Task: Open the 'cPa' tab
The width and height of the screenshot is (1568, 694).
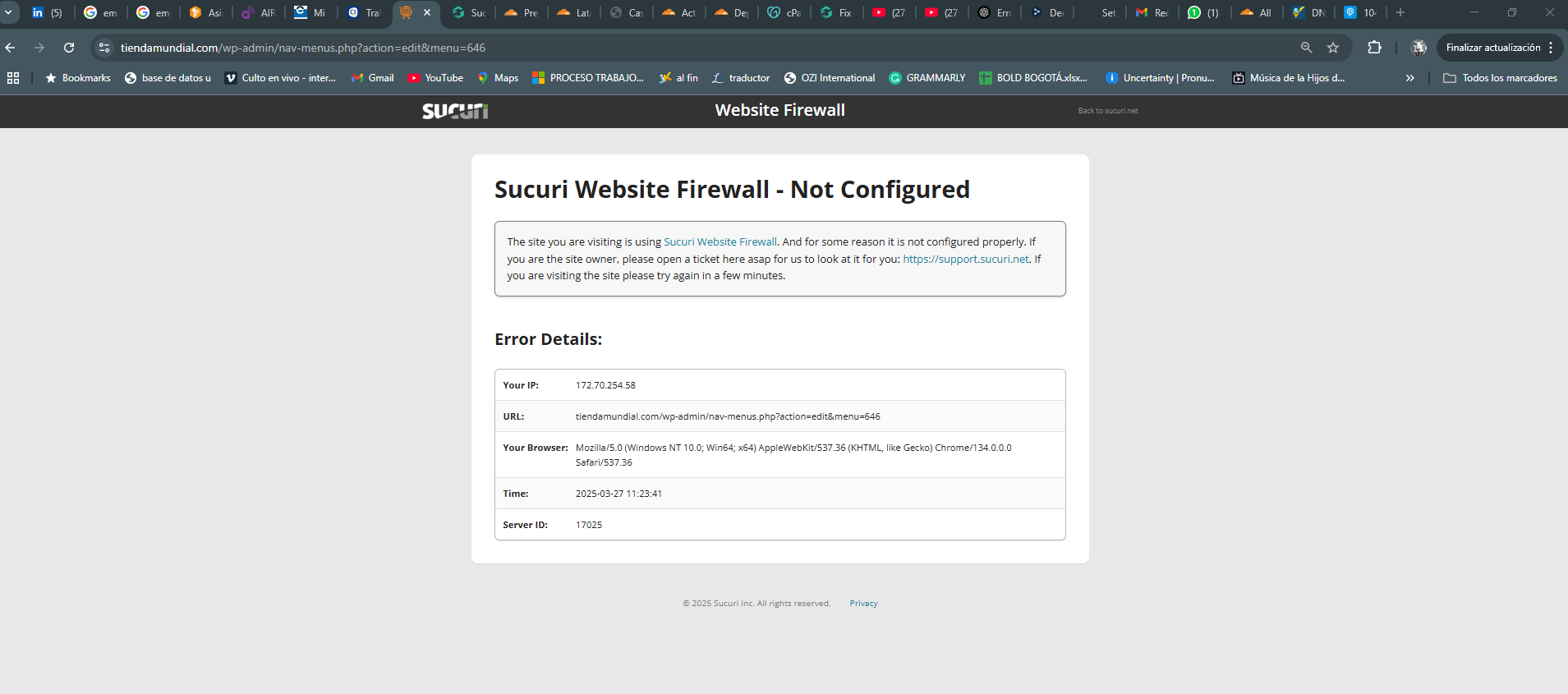Action: pyautogui.click(x=784, y=12)
